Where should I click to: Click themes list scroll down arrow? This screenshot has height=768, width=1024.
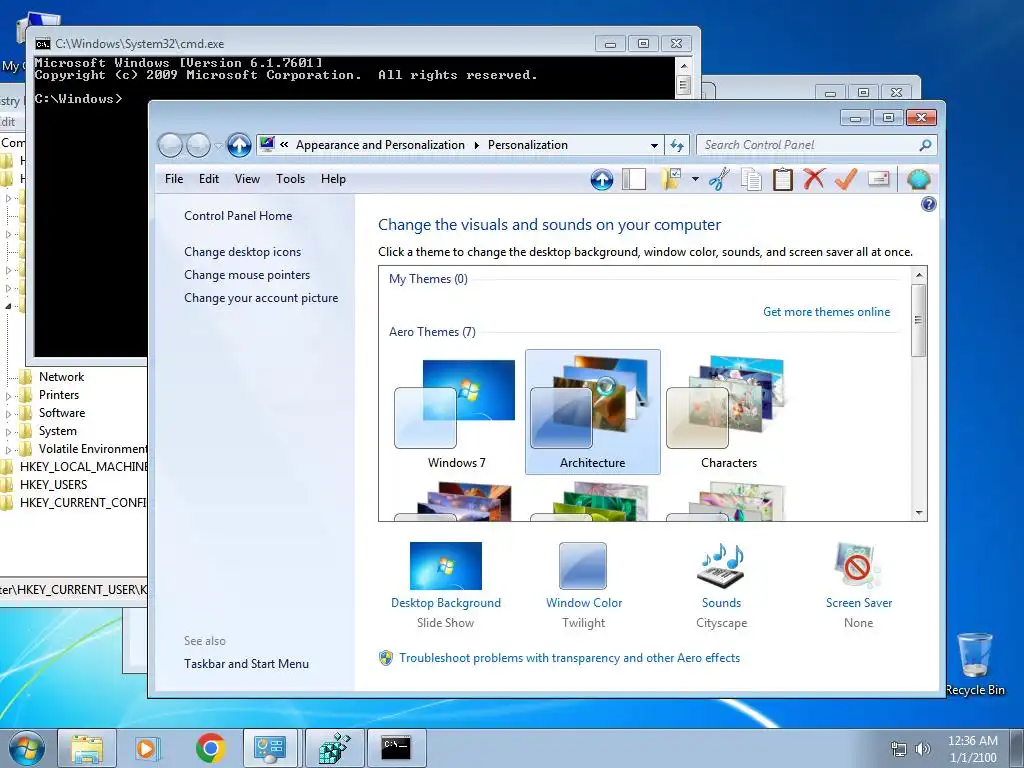pyautogui.click(x=918, y=513)
